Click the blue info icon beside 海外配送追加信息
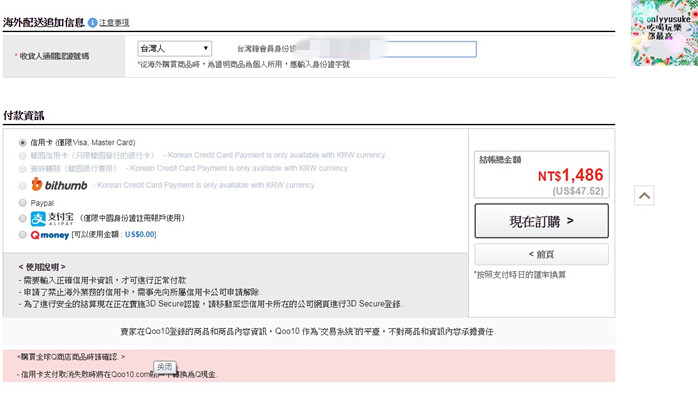This screenshot has width=698, height=404. (93, 23)
